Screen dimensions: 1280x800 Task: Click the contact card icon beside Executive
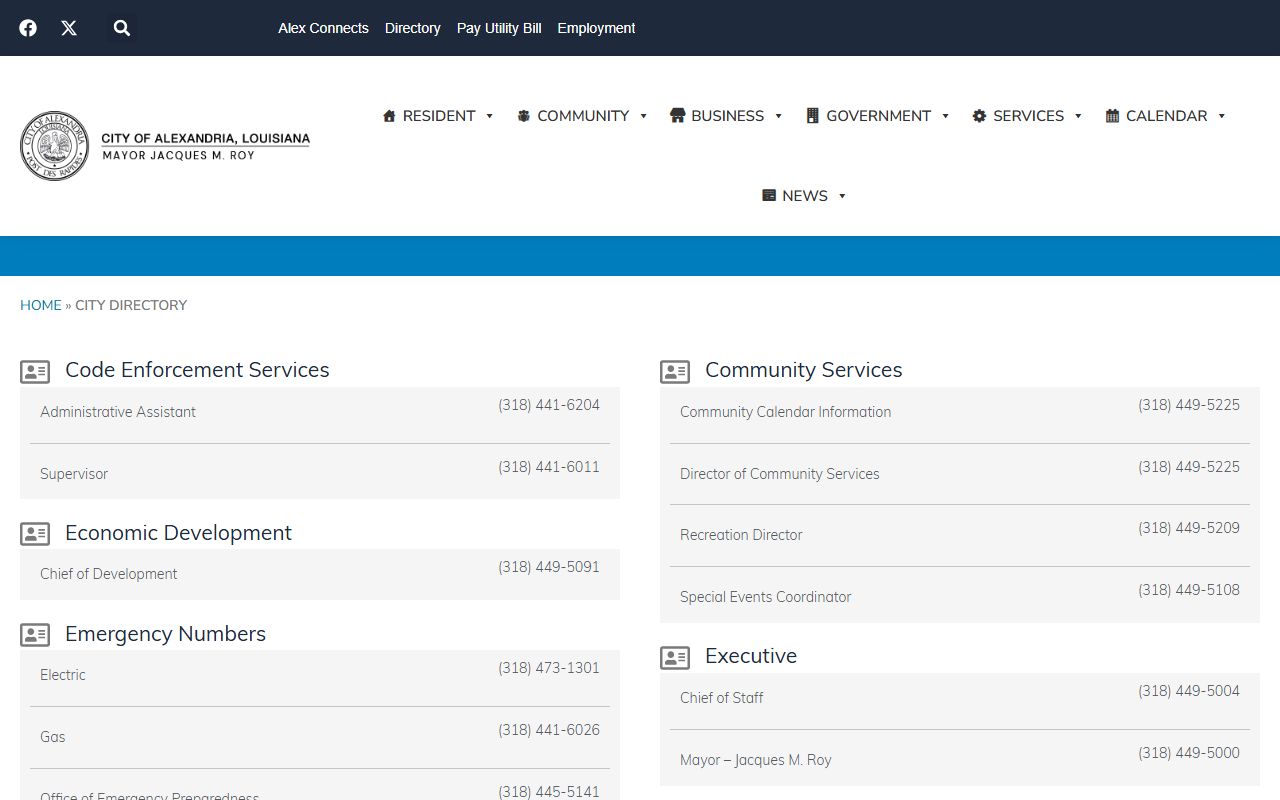[x=675, y=658]
